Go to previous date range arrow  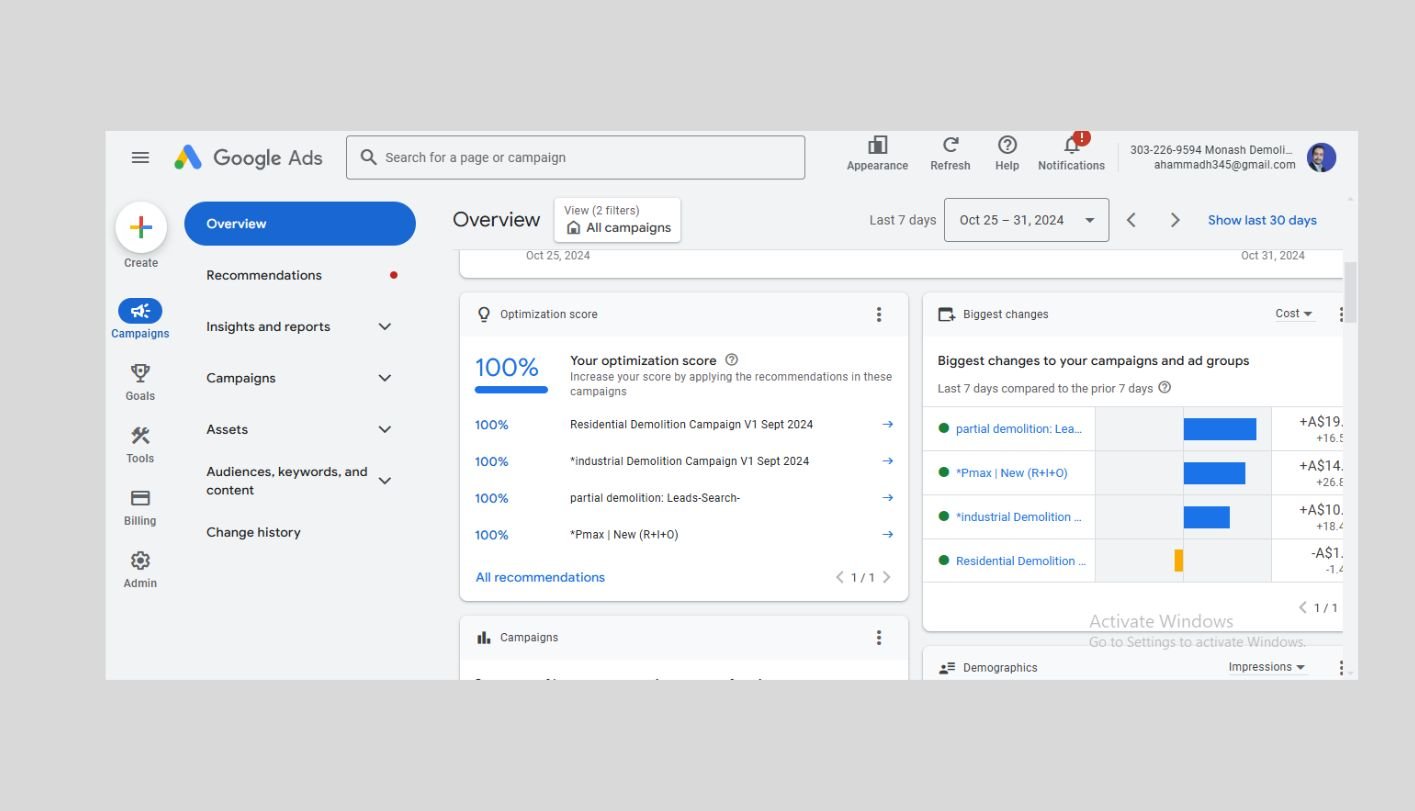pyautogui.click(x=1131, y=220)
